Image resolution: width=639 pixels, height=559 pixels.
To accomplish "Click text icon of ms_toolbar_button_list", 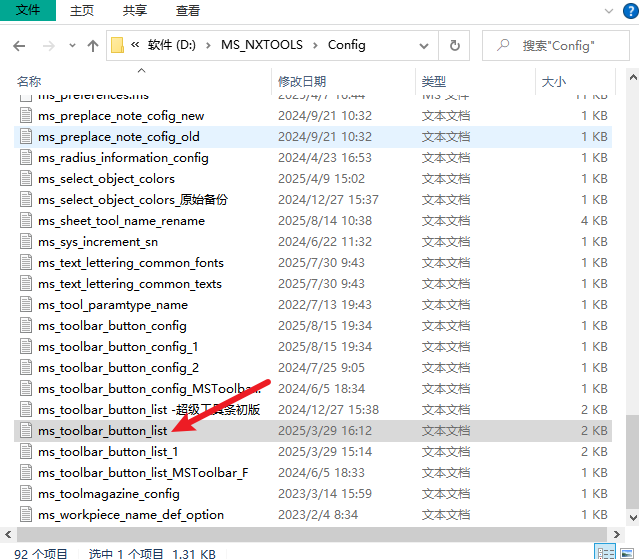I will [26, 431].
